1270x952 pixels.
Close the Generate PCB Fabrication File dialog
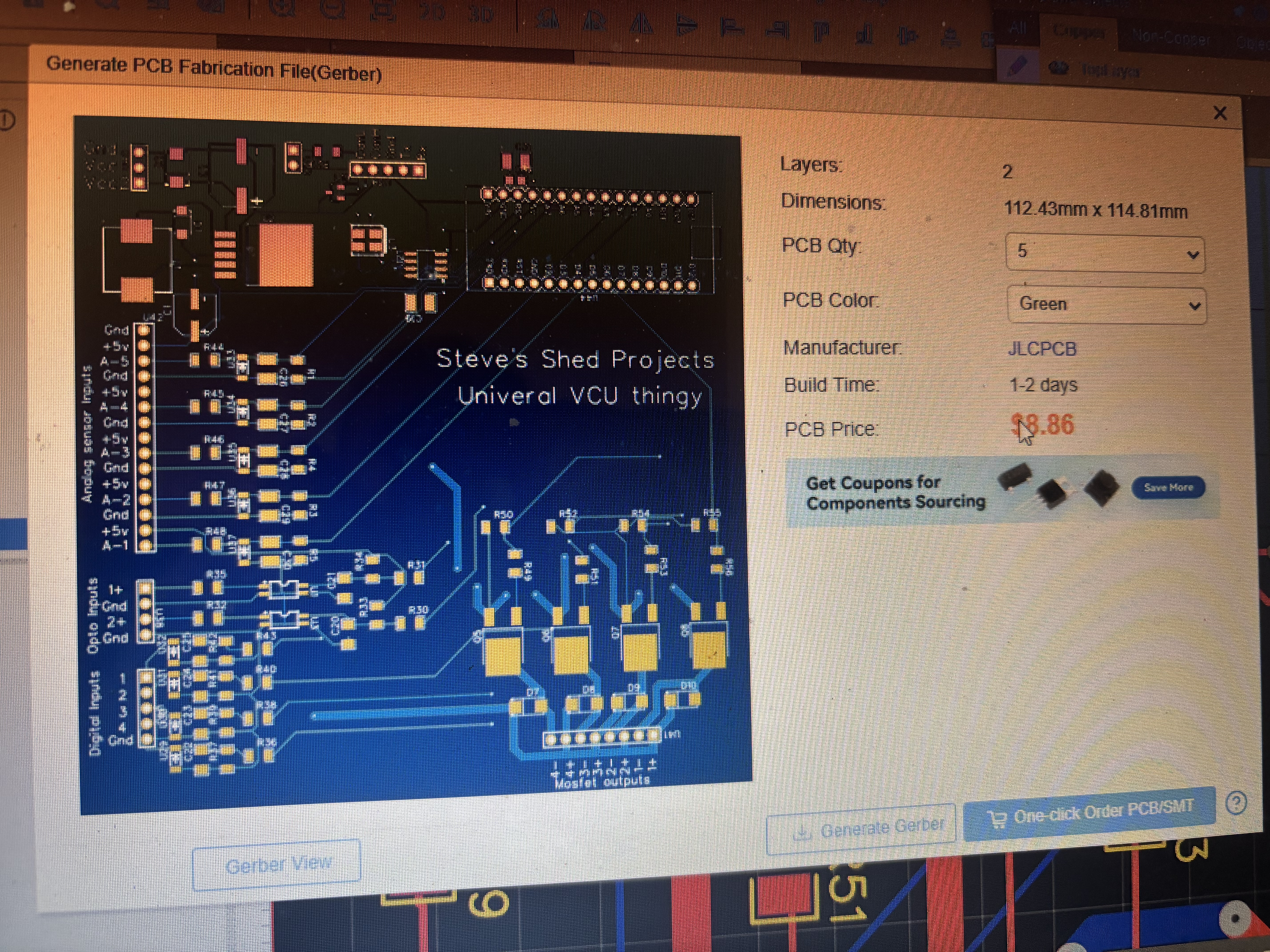(x=1220, y=113)
